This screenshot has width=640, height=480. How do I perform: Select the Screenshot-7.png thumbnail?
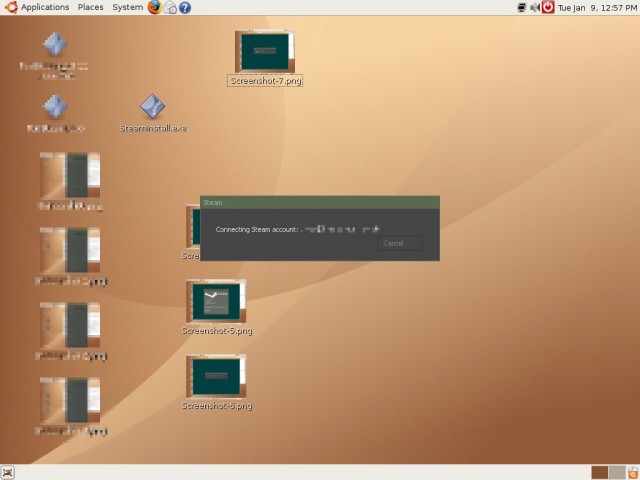(265, 51)
